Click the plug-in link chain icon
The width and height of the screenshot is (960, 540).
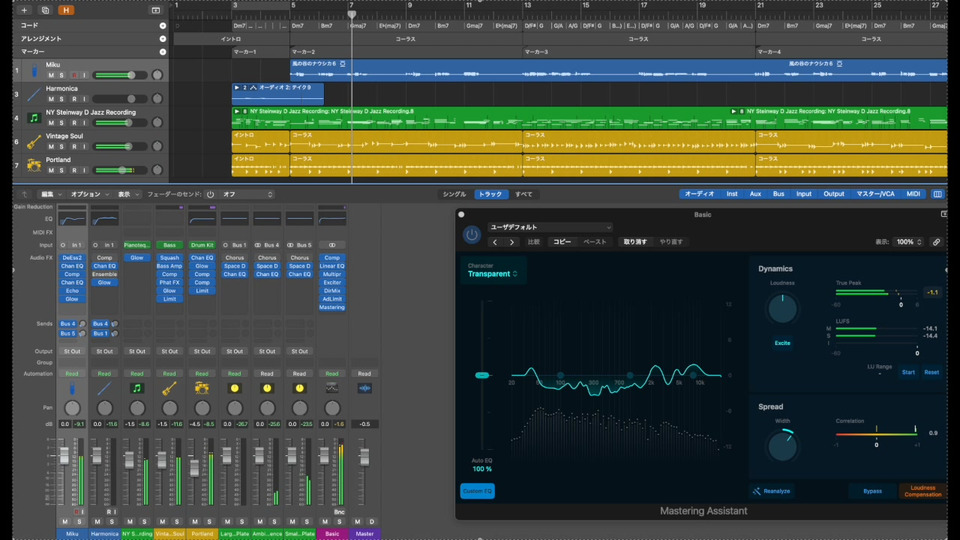(936, 242)
